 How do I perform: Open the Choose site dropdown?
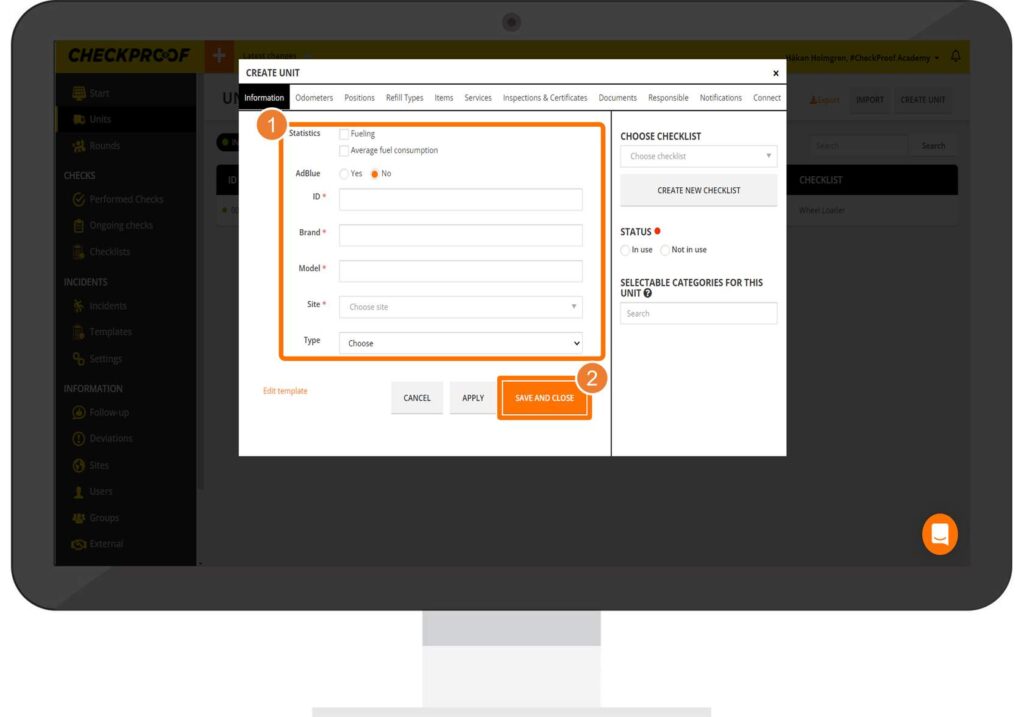pyautogui.click(x=460, y=307)
